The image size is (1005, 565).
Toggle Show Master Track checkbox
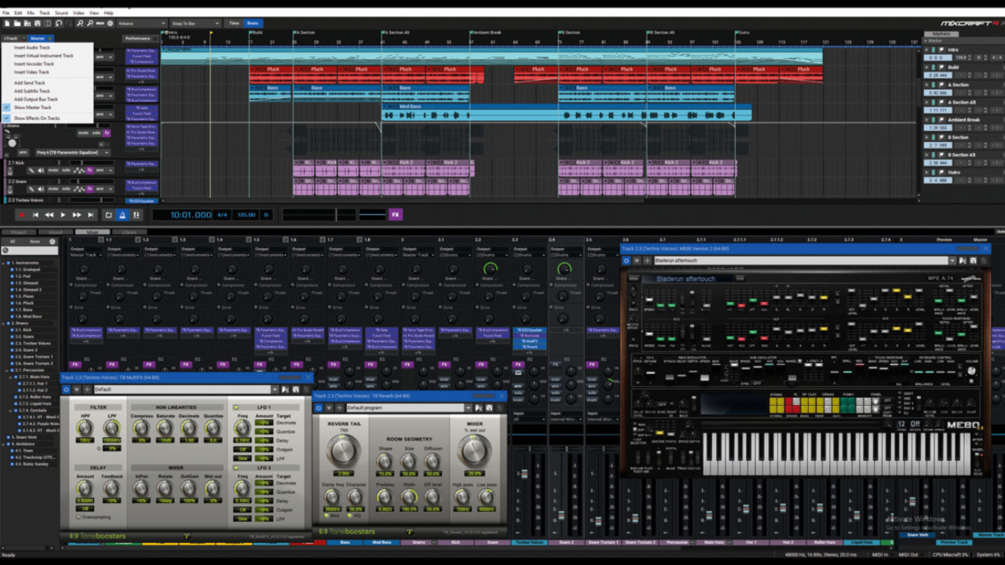click(x=6, y=108)
